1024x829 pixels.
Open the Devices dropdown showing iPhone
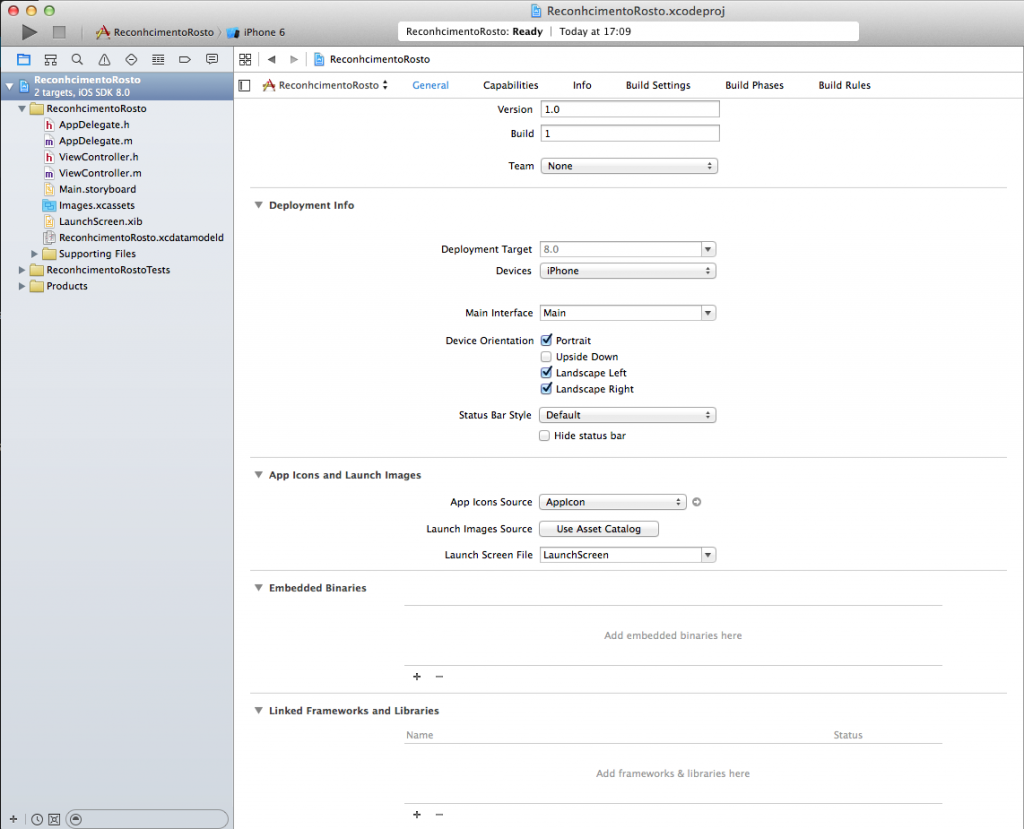tap(628, 271)
